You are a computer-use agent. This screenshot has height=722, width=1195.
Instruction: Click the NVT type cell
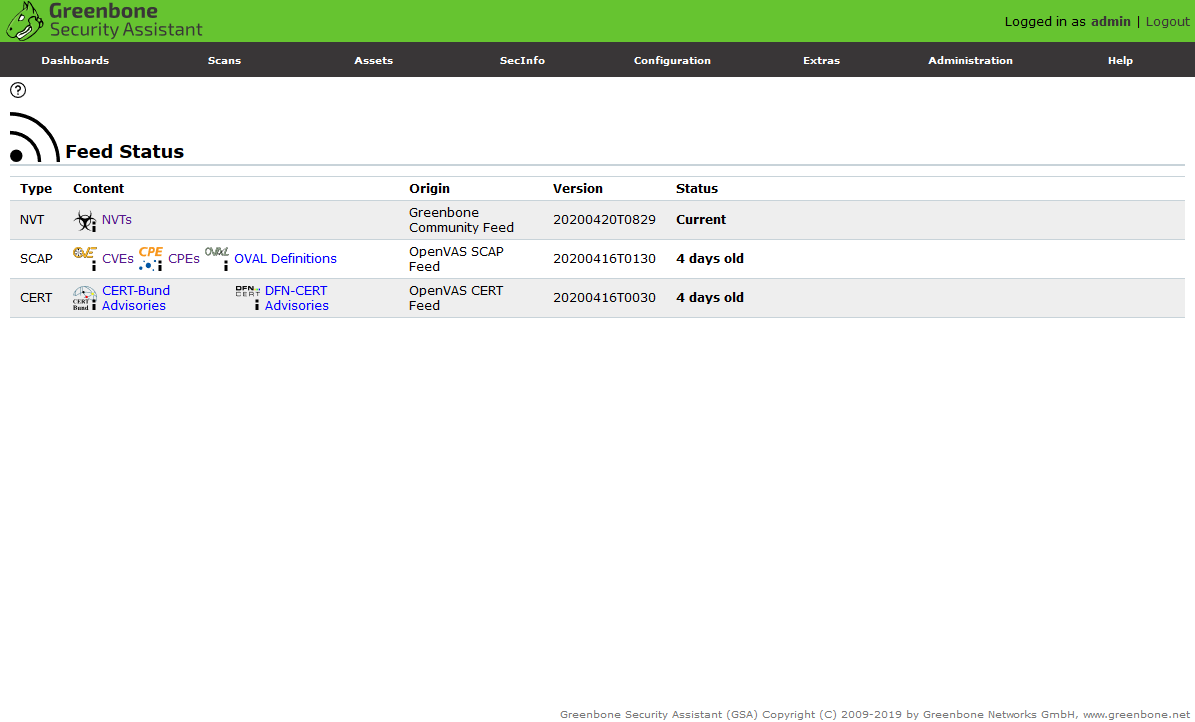click(x=32, y=220)
